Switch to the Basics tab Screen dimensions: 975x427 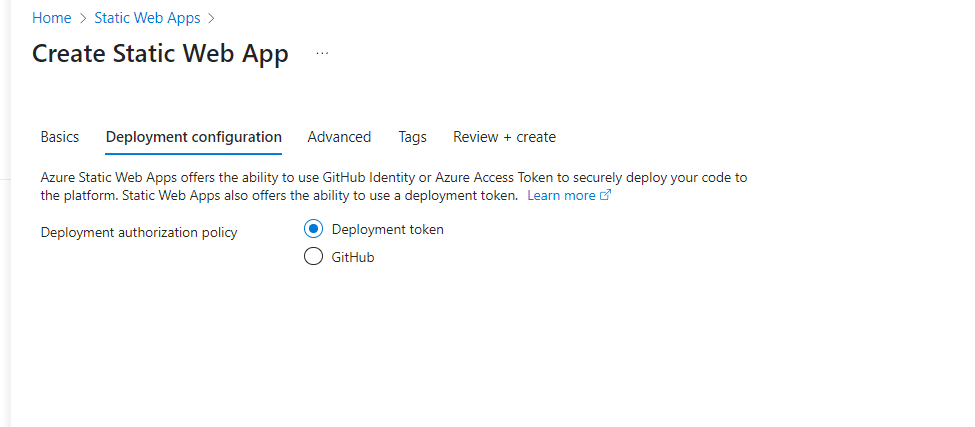coord(60,137)
